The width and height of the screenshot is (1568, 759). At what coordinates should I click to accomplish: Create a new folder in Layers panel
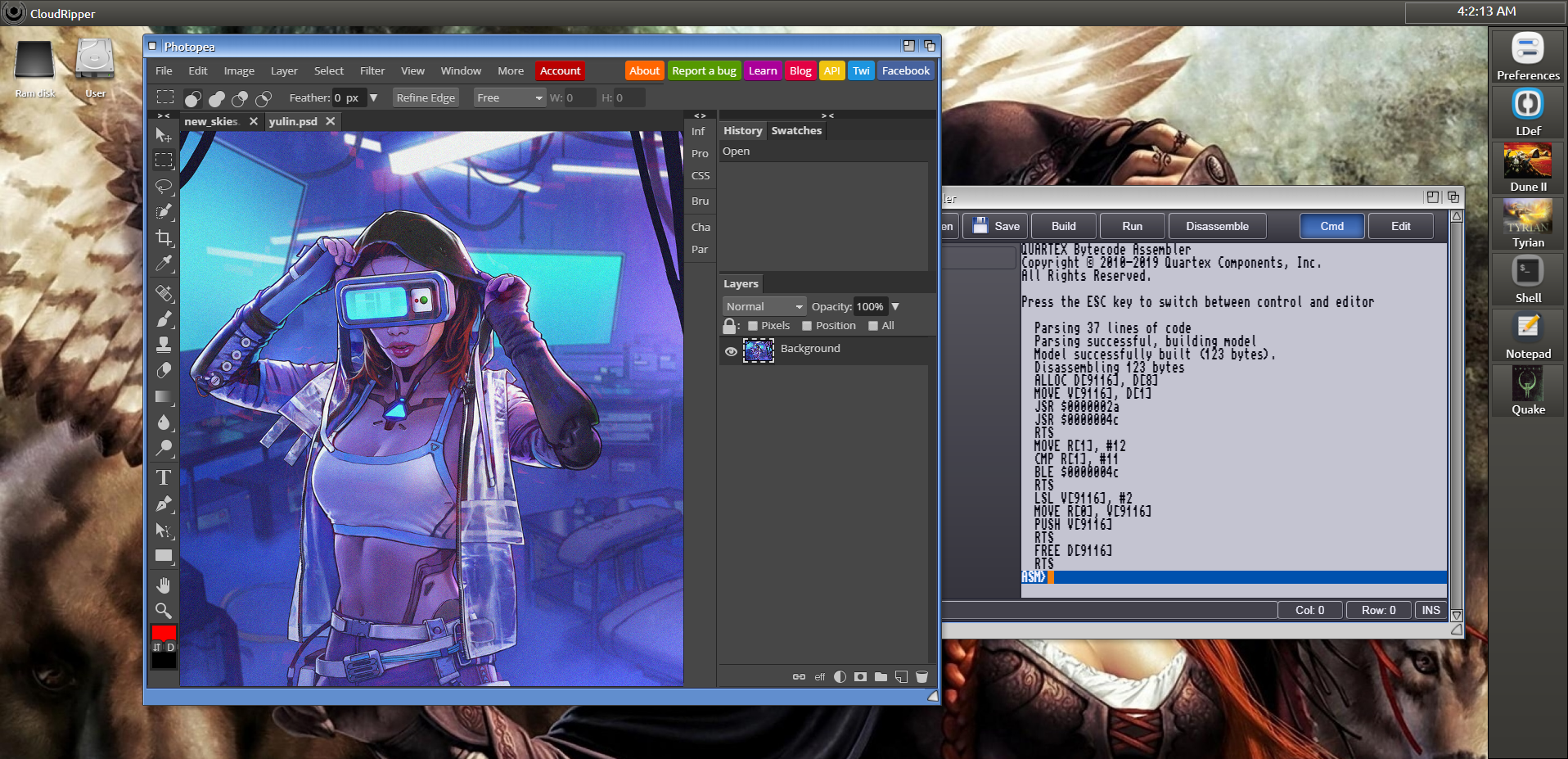tap(881, 676)
